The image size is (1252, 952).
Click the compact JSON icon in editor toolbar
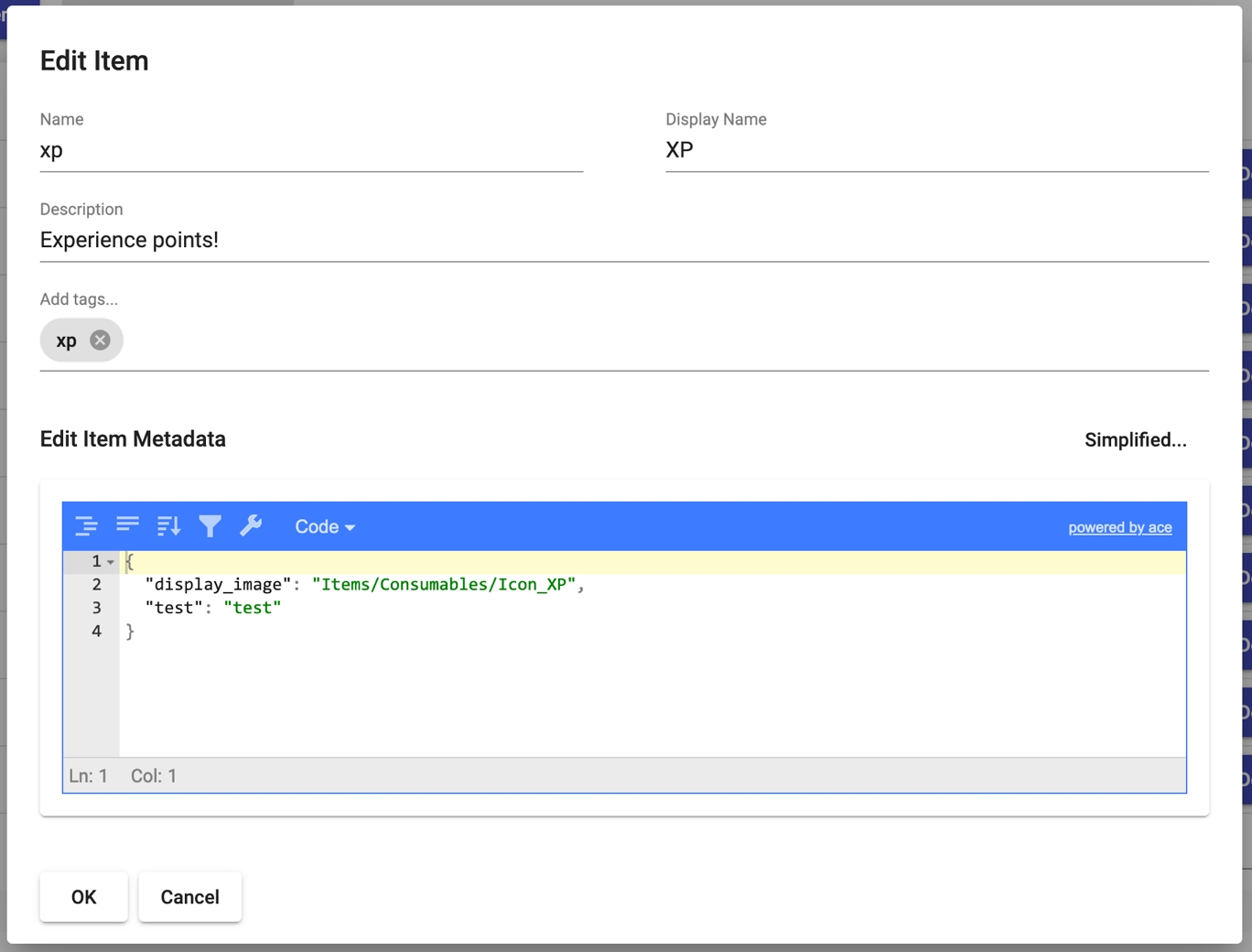(127, 526)
